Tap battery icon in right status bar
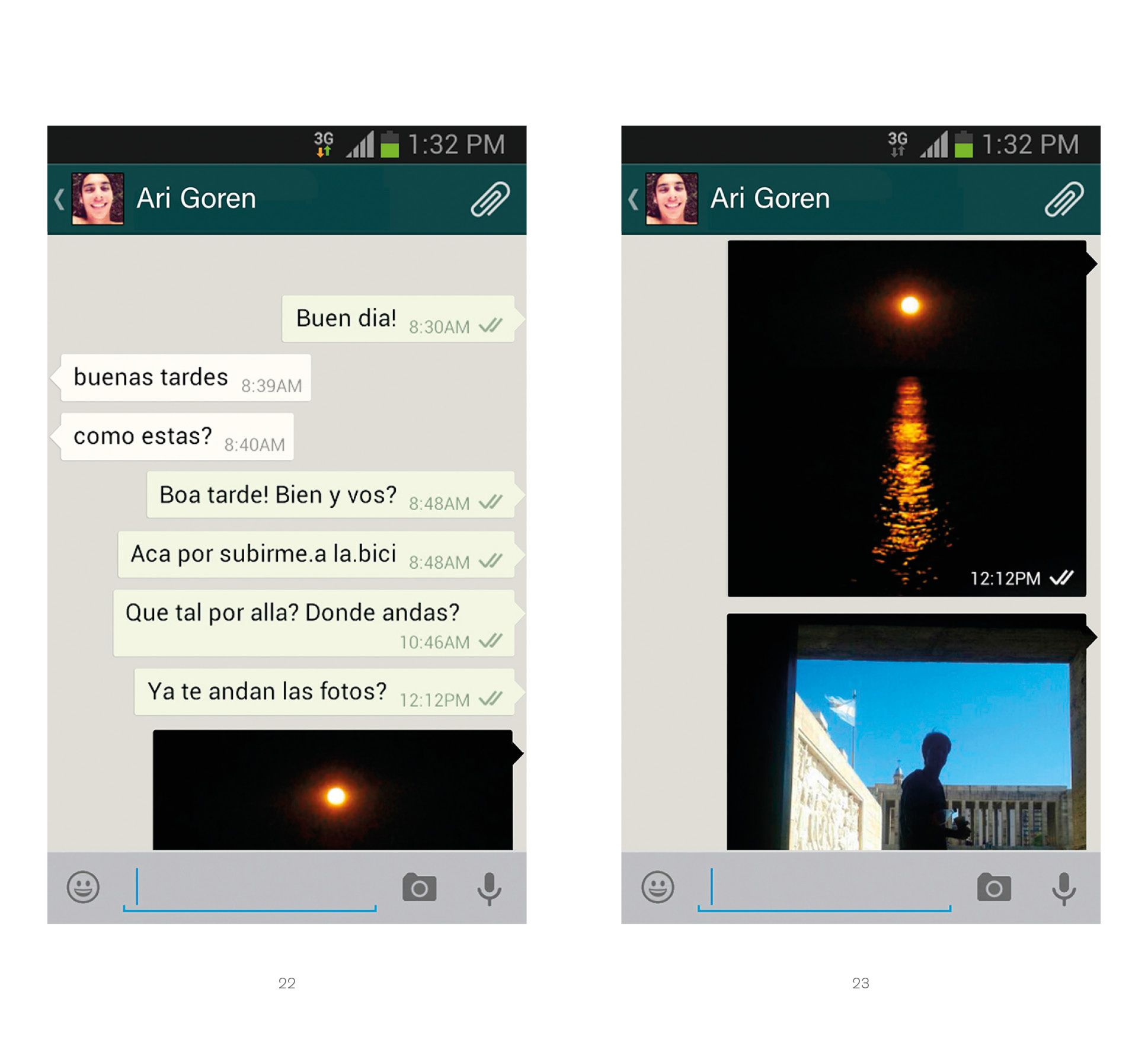Viewport: 1148px width, 1050px height. click(x=964, y=144)
